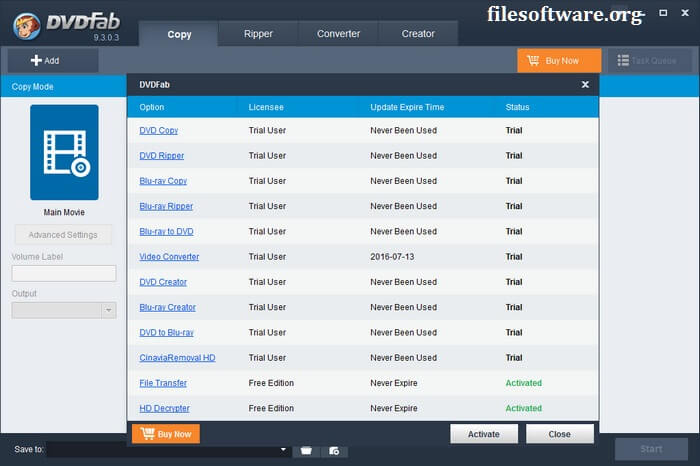Click the Close button in dialog

[x=559, y=434]
